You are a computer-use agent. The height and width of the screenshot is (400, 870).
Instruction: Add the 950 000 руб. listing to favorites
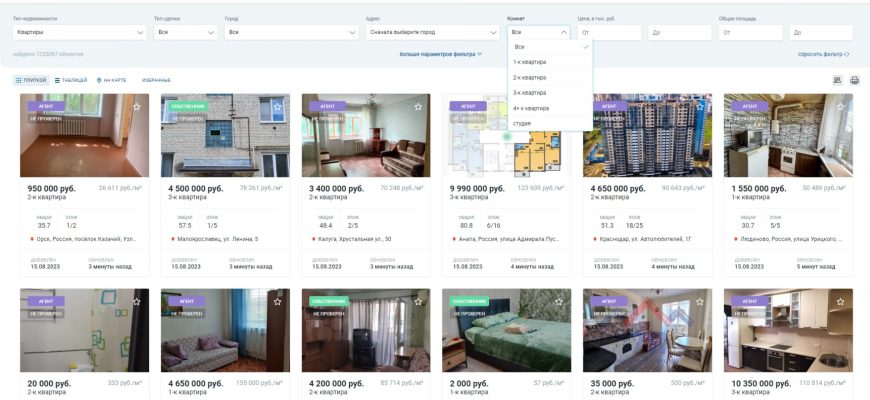click(x=138, y=106)
